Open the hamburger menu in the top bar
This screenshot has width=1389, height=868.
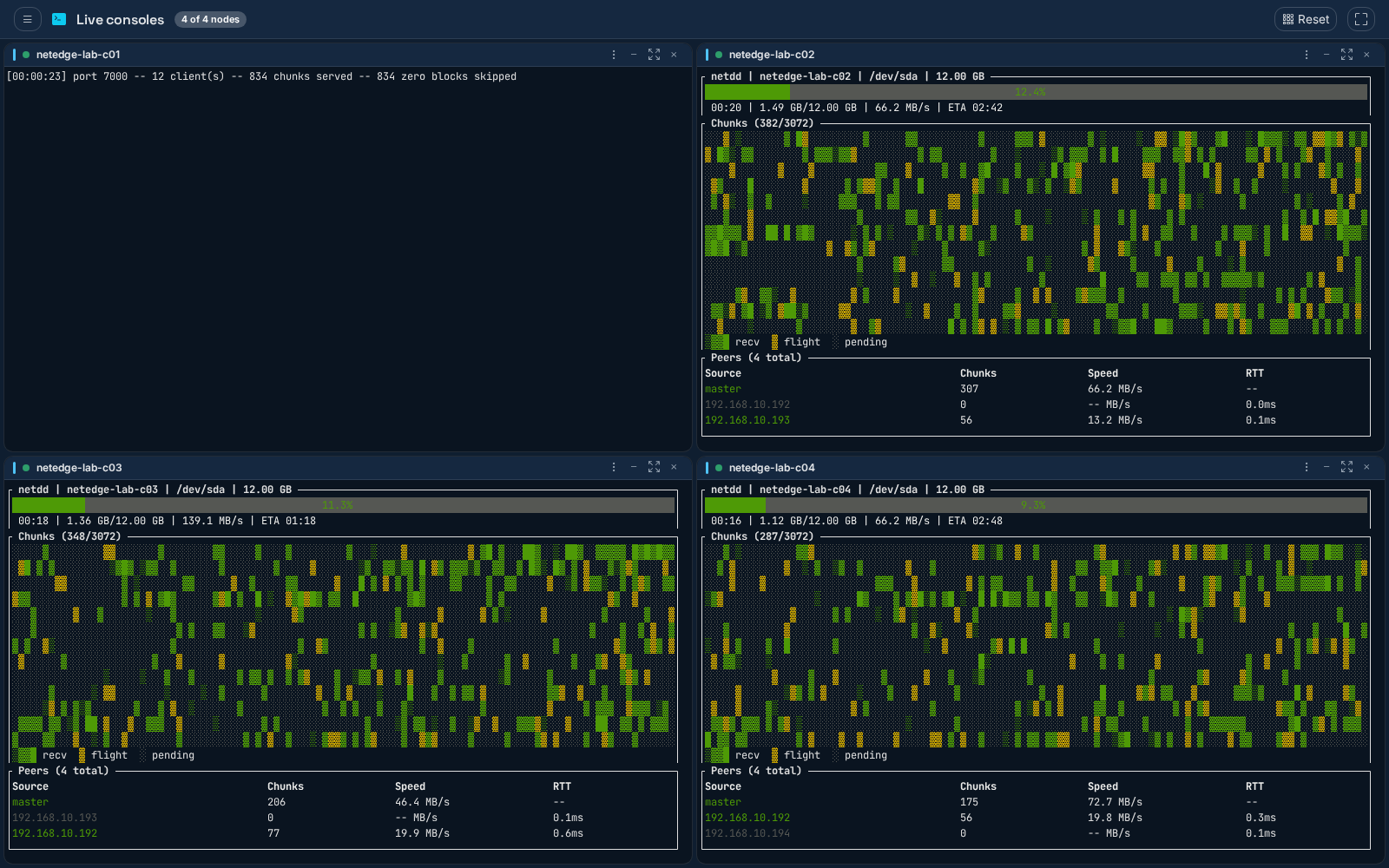(28, 19)
